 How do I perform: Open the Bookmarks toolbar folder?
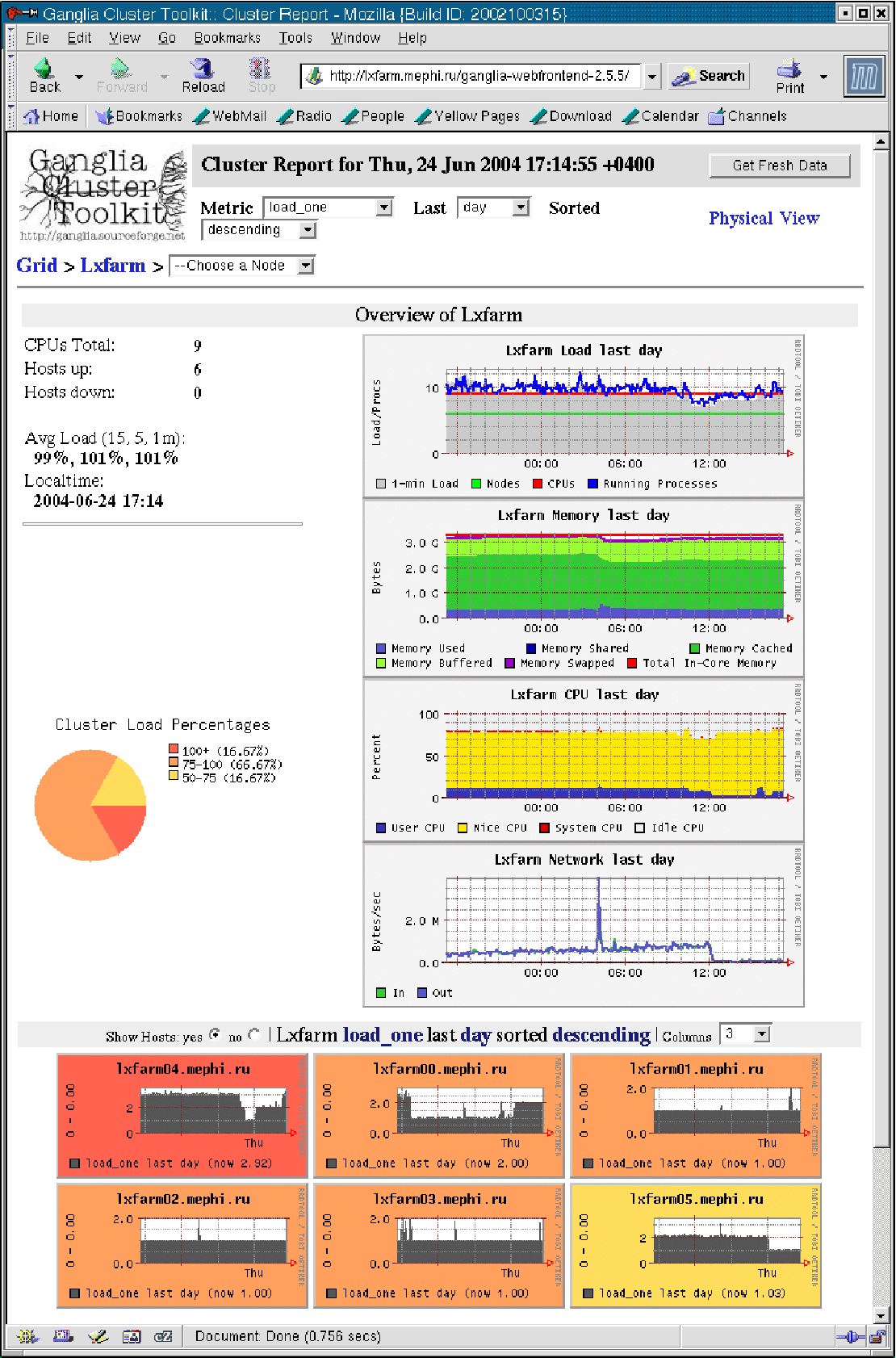(x=139, y=116)
